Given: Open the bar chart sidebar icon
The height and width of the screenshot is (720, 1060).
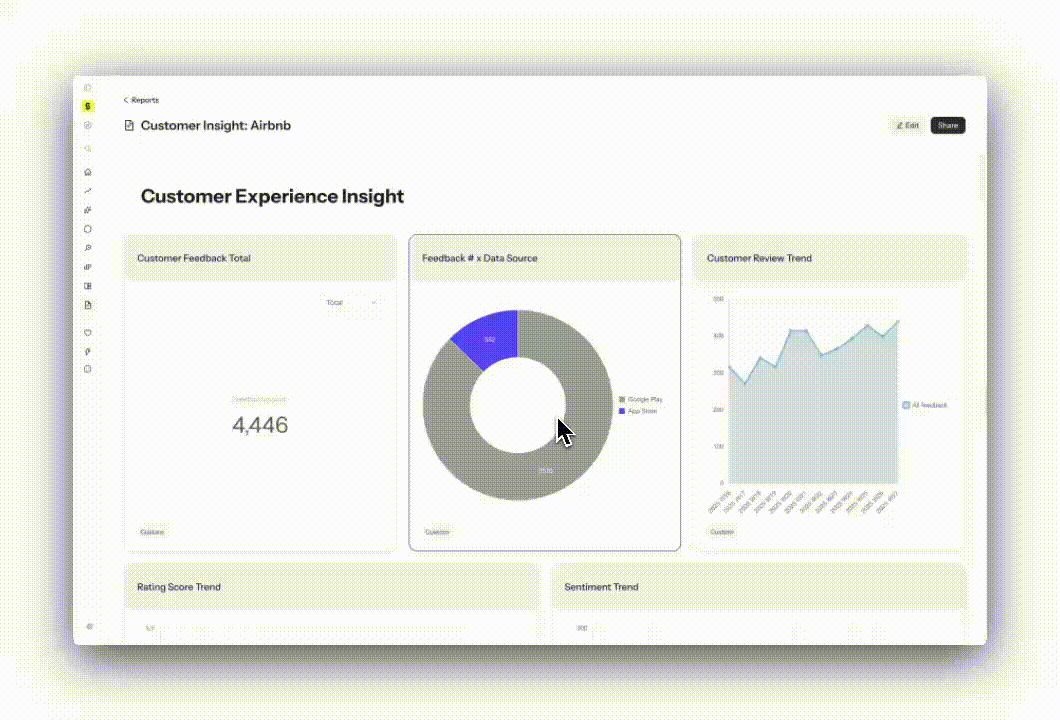Looking at the screenshot, I should point(88,267).
